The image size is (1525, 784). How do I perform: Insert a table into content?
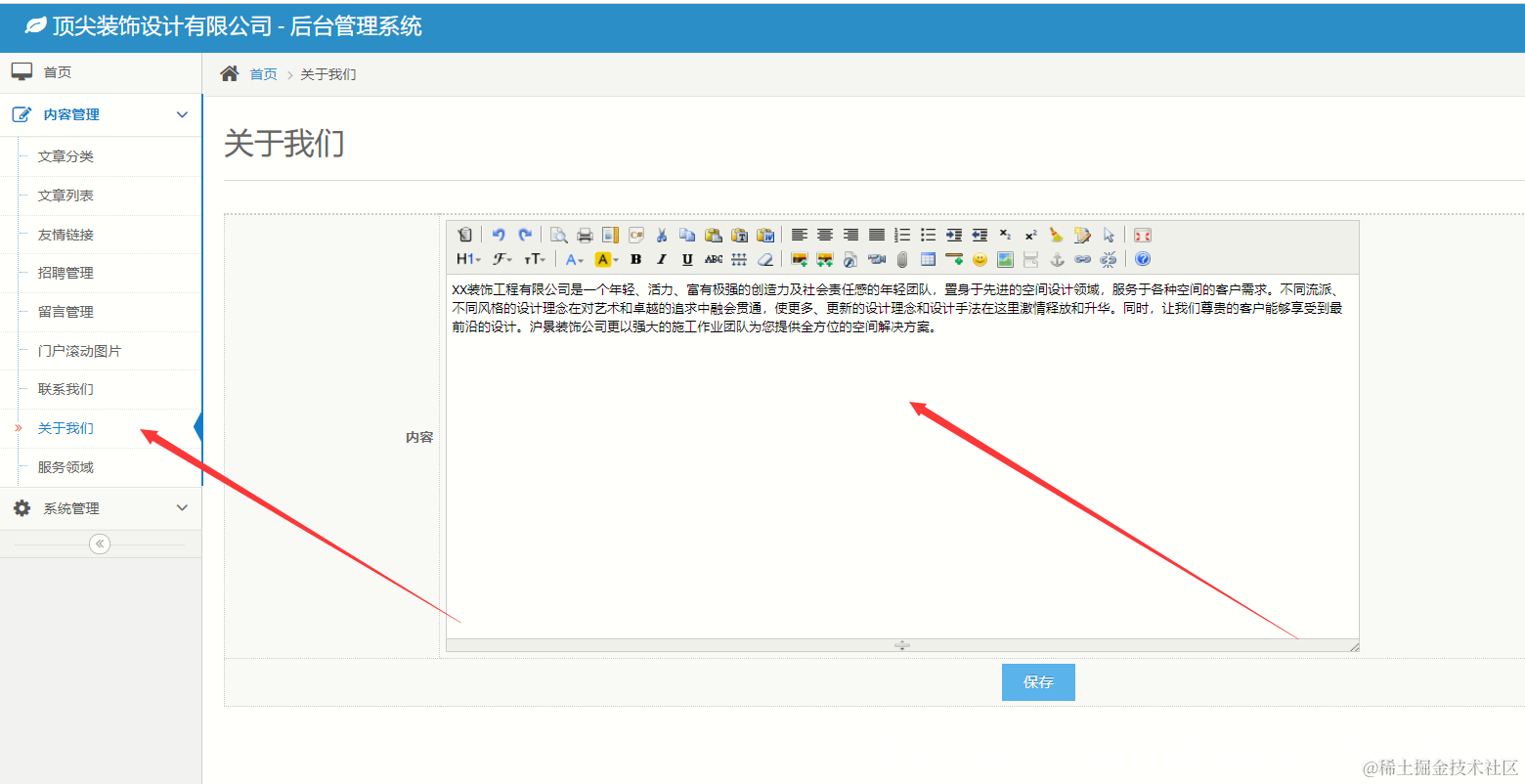[928, 259]
